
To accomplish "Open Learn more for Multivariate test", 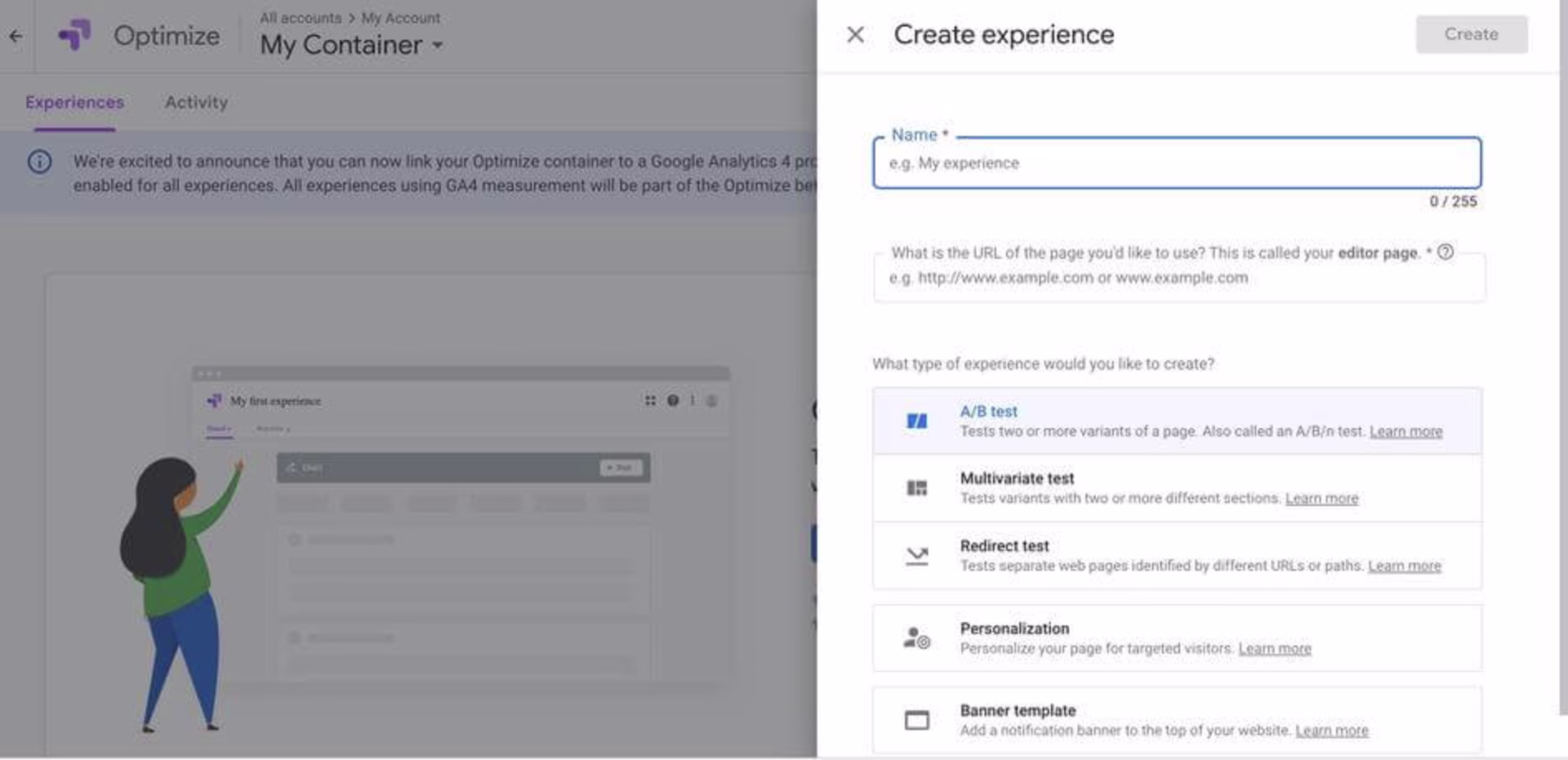I will pyautogui.click(x=1321, y=498).
